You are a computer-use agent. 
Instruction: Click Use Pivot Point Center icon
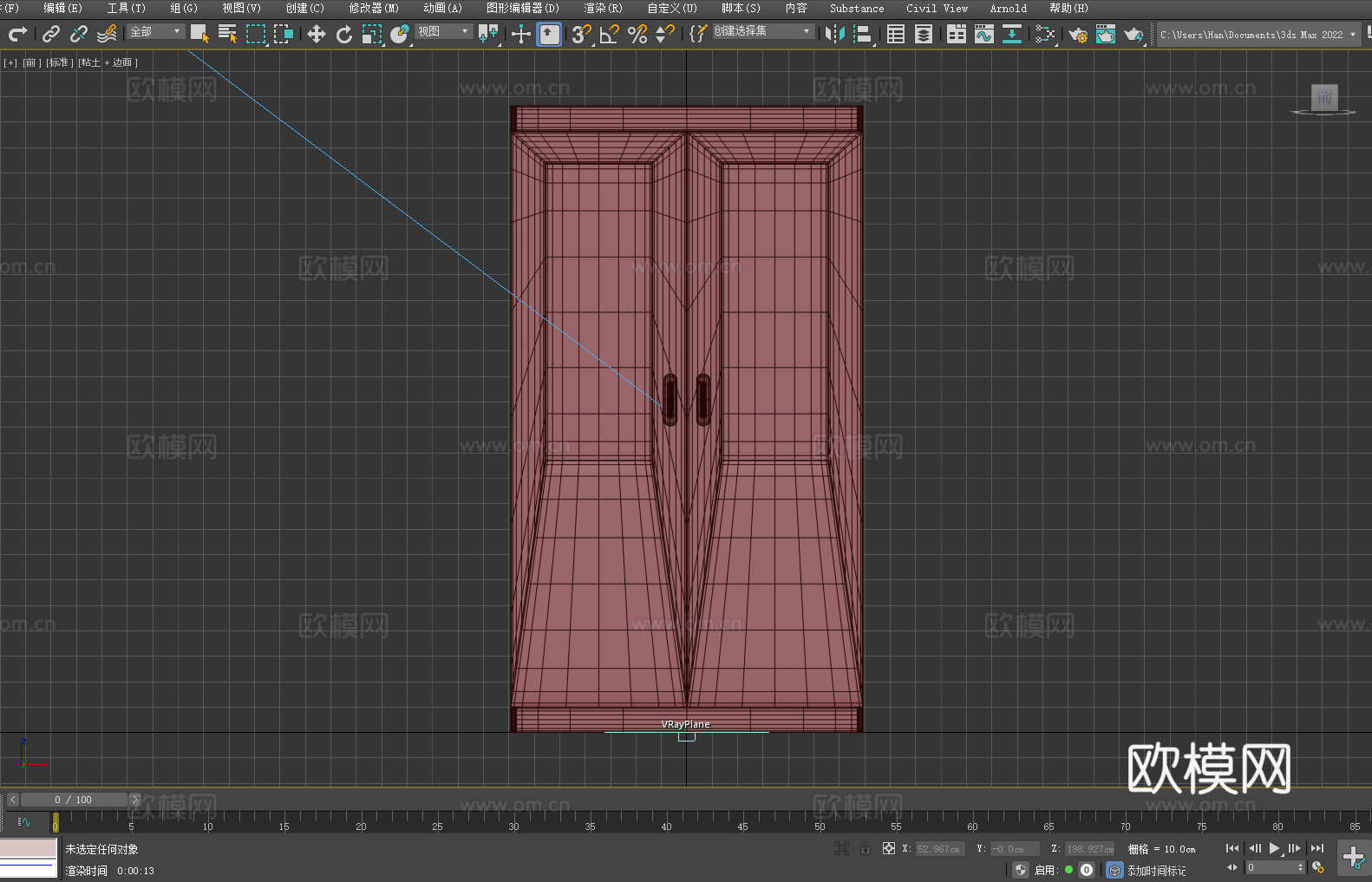pyautogui.click(x=488, y=34)
